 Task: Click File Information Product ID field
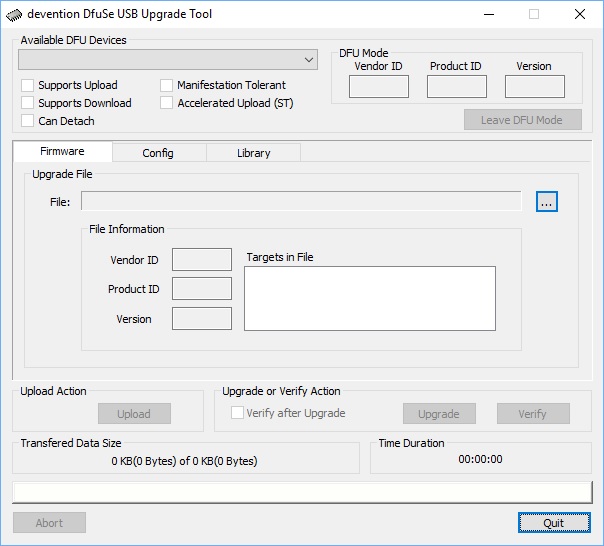pyautogui.click(x=202, y=289)
